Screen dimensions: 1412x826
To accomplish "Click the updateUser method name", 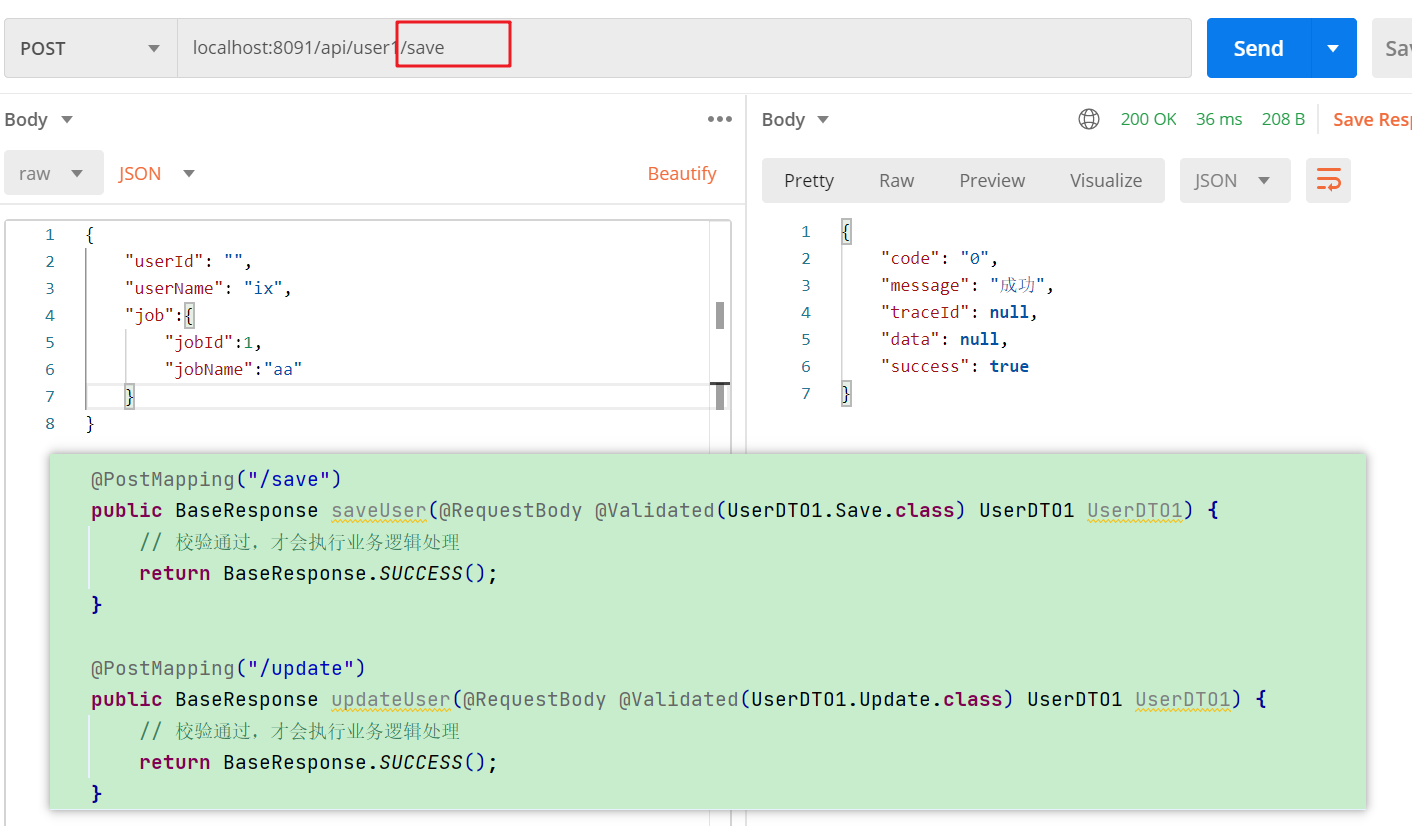I will (x=391, y=699).
